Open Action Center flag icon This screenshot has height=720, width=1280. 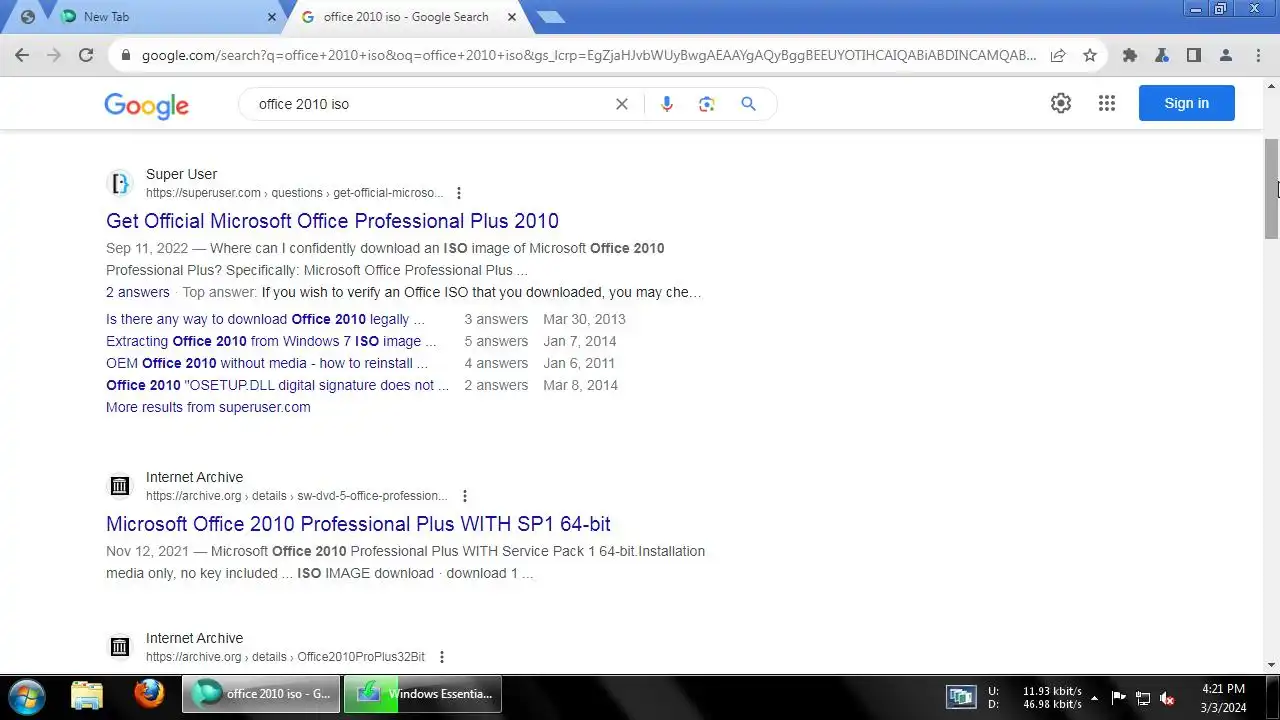[1118, 698]
